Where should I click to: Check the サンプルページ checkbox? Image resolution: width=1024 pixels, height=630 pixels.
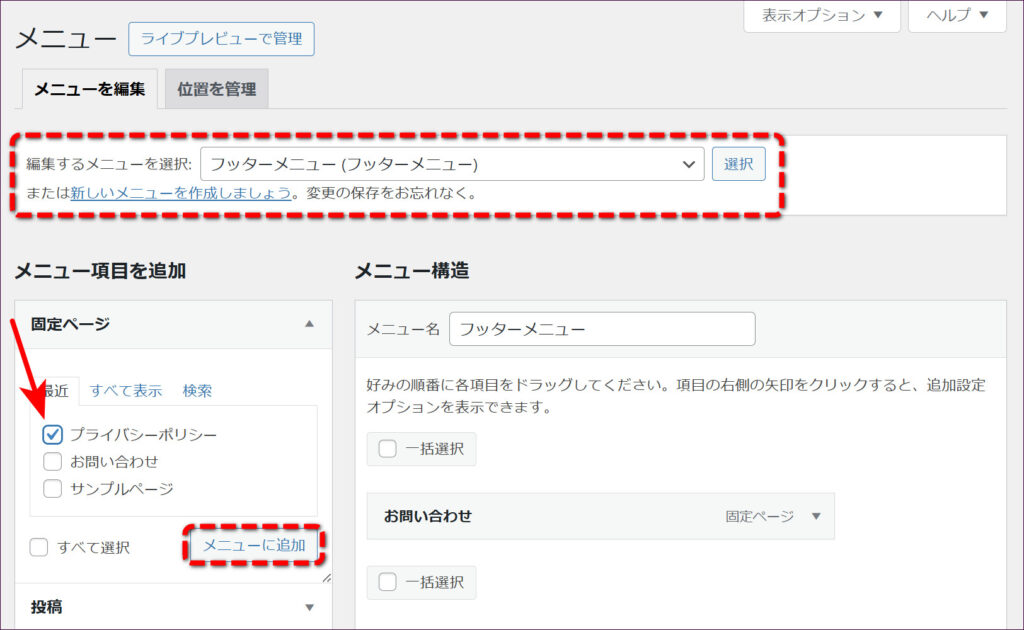point(53,489)
